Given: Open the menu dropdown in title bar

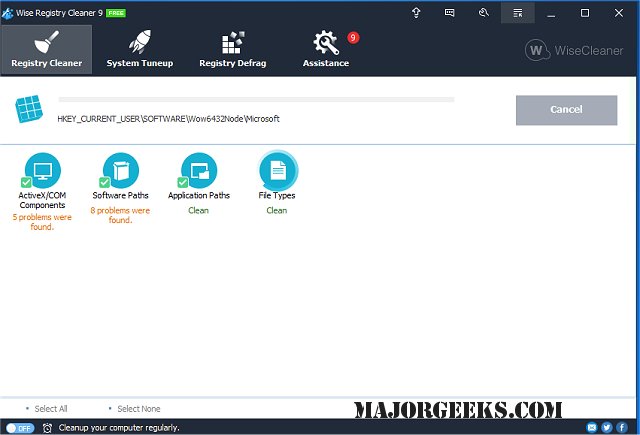Looking at the screenshot, I should (517, 13).
